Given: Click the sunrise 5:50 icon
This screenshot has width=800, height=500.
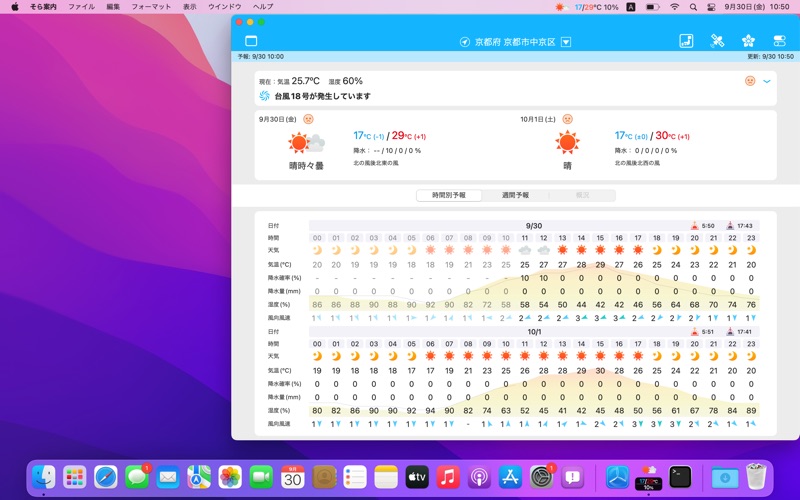Looking at the screenshot, I should (x=696, y=226).
